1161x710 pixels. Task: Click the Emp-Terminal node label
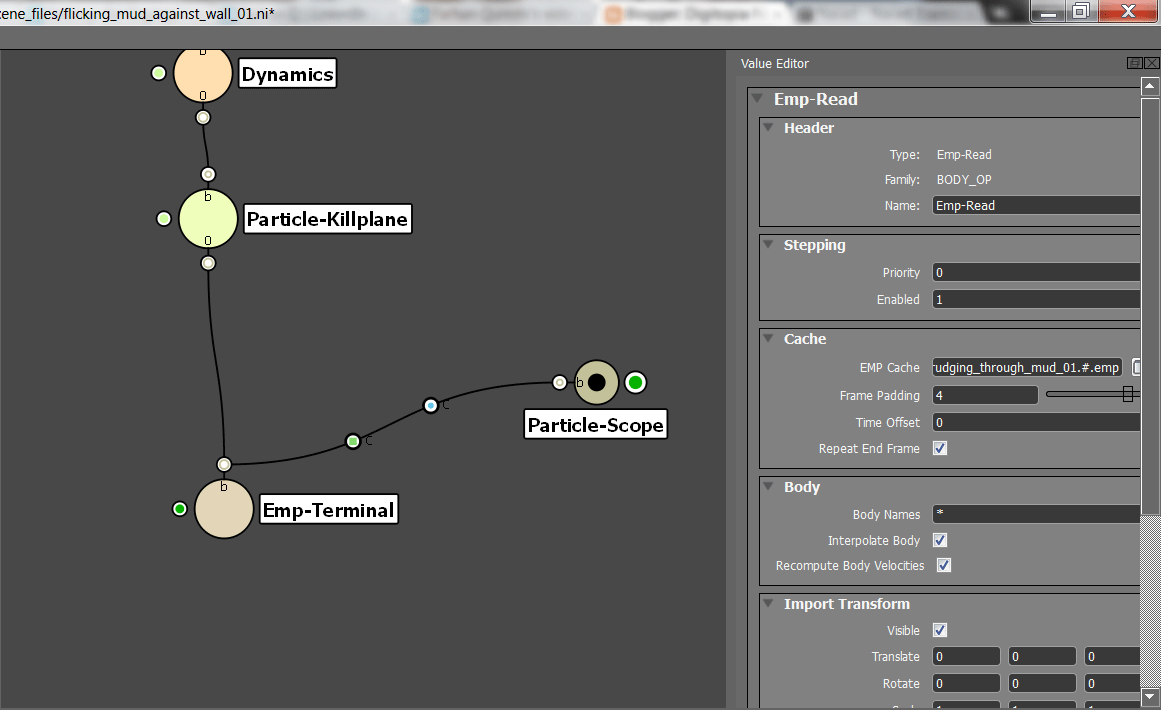pyautogui.click(x=329, y=509)
